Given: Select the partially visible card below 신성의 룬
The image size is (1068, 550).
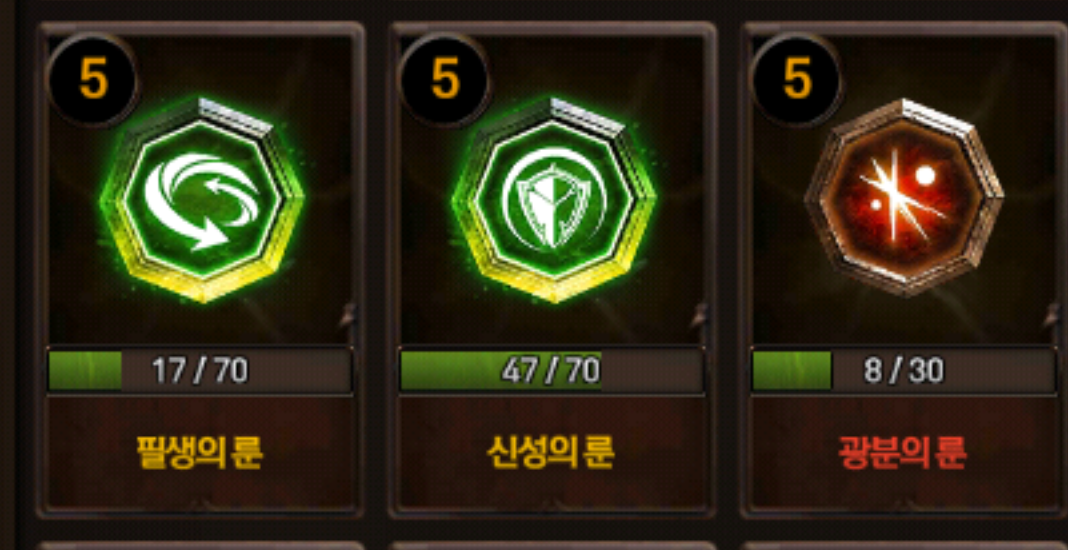Looking at the screenshot, I should tap(552, 545).
